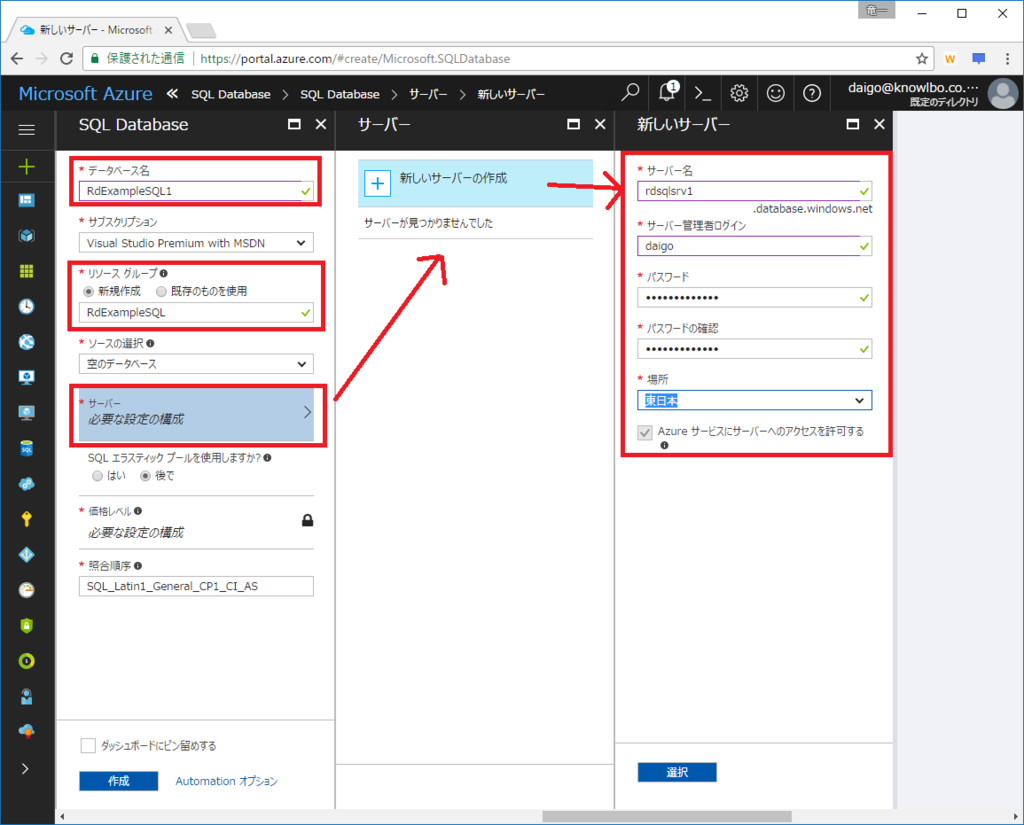Open the Recent clock sidebar icon
This screenshot has height=825, width=1024.
[x=27, y=306]
